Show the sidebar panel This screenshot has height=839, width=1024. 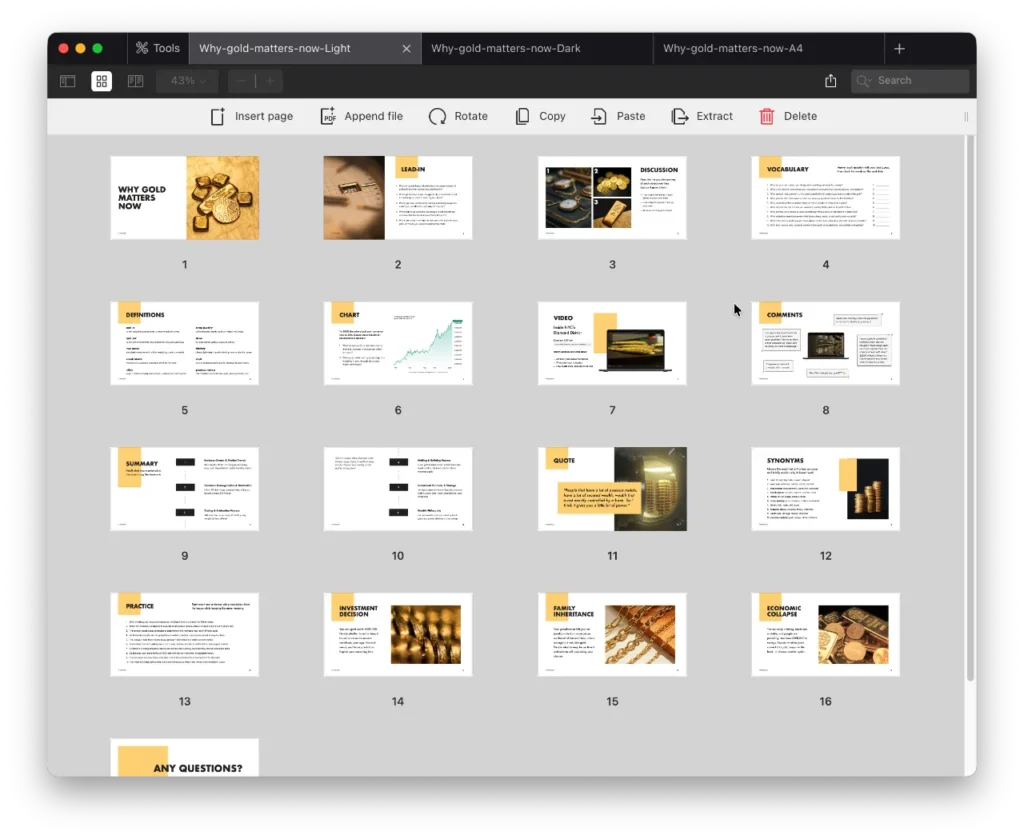(66, 80)
